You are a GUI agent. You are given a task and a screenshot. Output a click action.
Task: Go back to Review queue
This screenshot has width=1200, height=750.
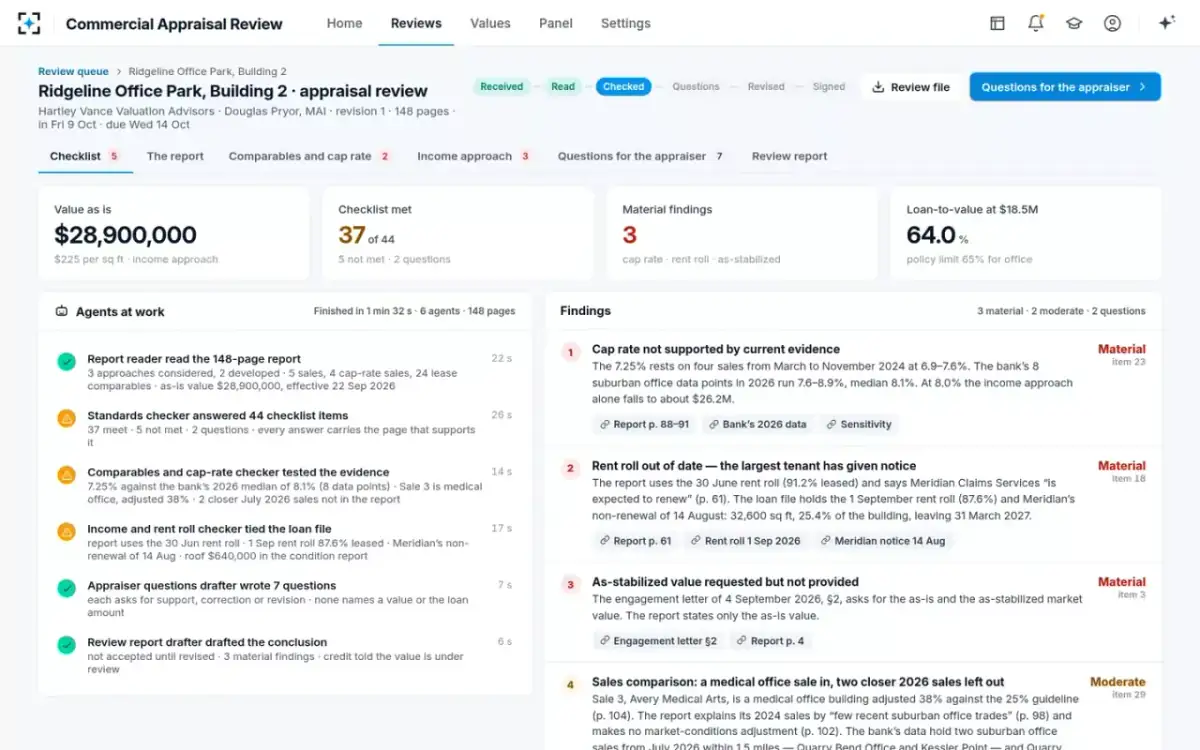pyautogui.click(x=73, y=72)
